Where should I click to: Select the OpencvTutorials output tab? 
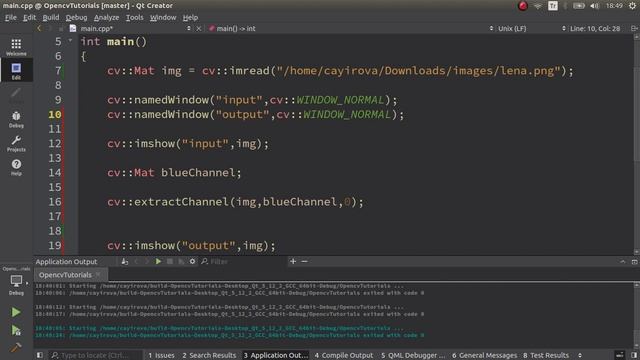(x=65, y=275)
